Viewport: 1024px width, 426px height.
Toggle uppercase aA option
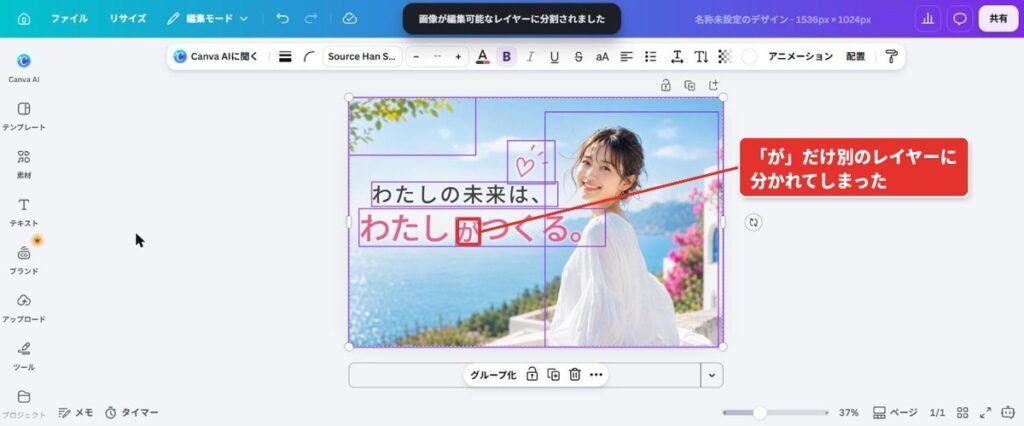coord(602,57)
